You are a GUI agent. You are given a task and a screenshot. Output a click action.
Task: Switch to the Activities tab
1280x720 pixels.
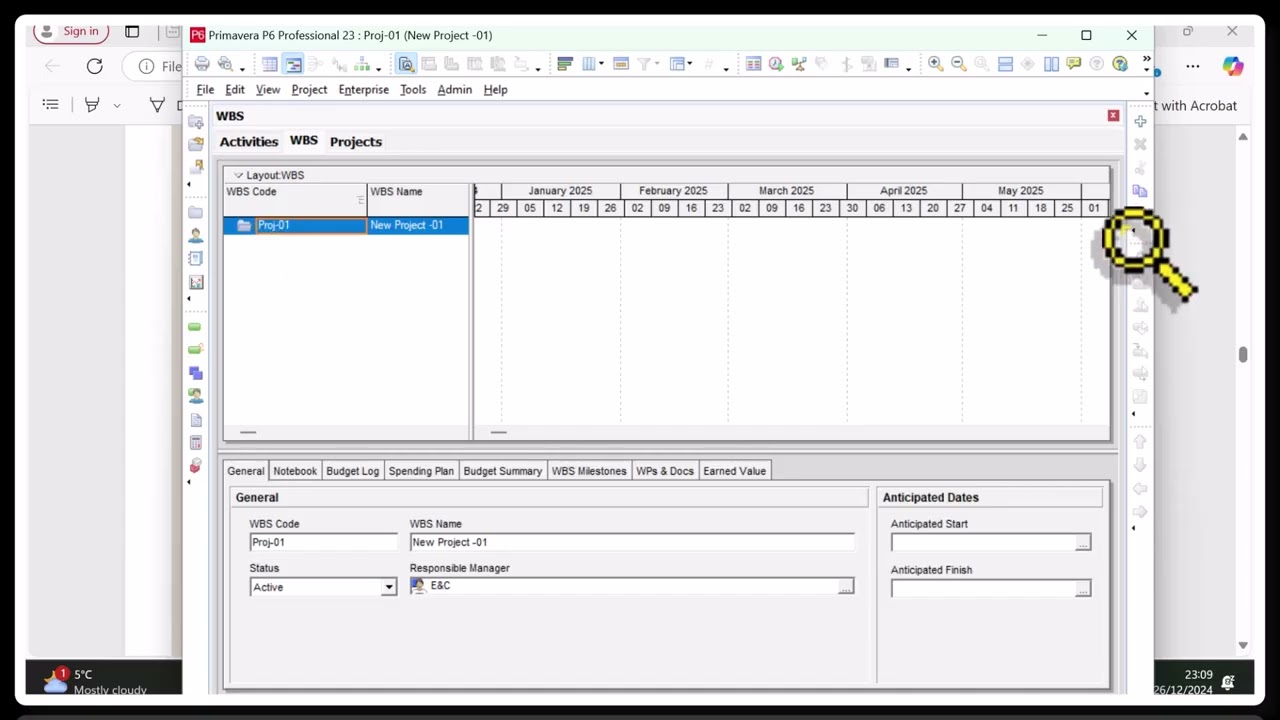pos(249,142)
